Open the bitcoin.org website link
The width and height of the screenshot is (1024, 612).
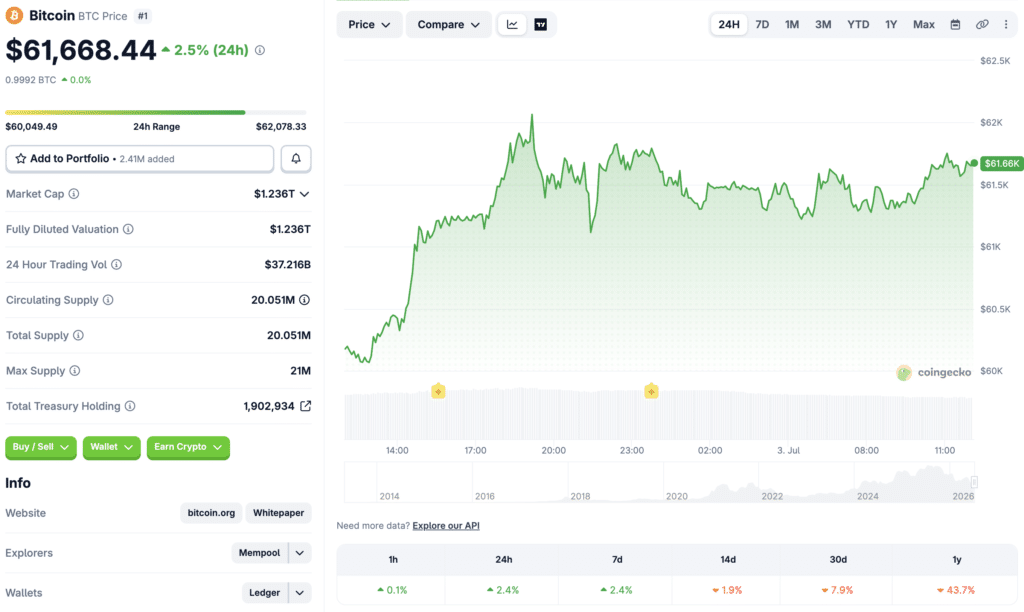211,513
